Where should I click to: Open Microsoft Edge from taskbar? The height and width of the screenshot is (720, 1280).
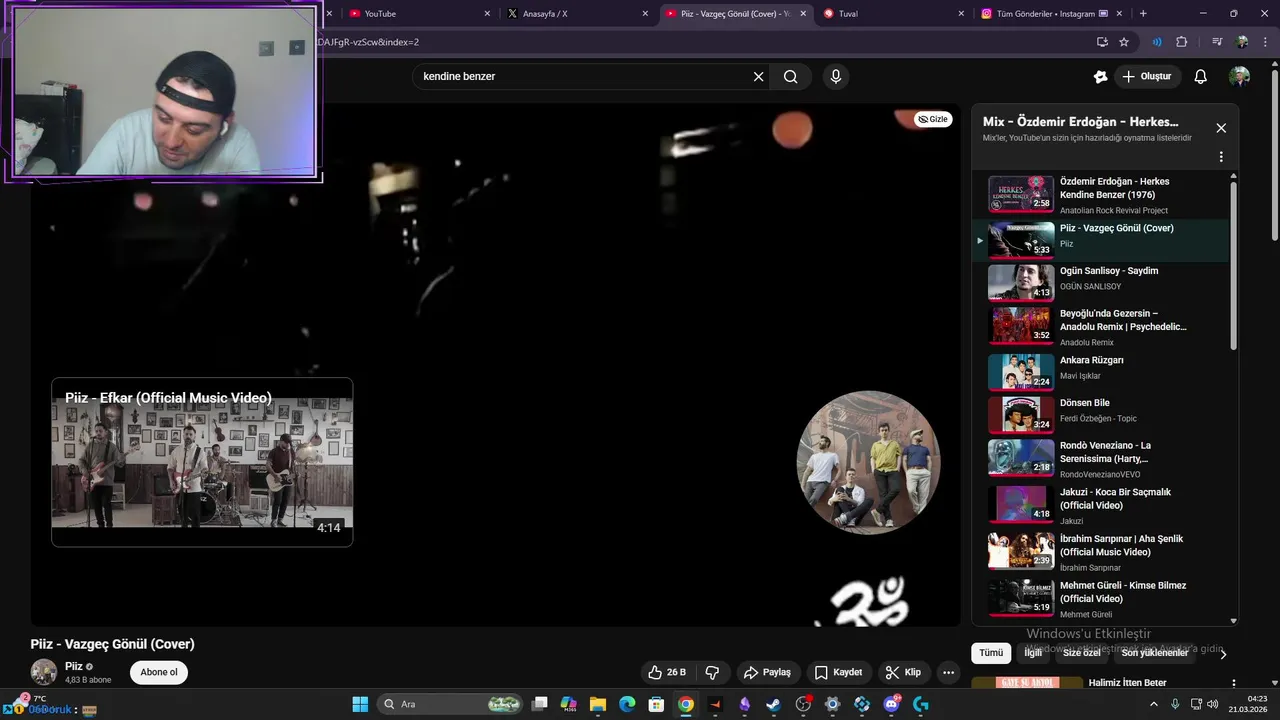click(x=627, y=704)
